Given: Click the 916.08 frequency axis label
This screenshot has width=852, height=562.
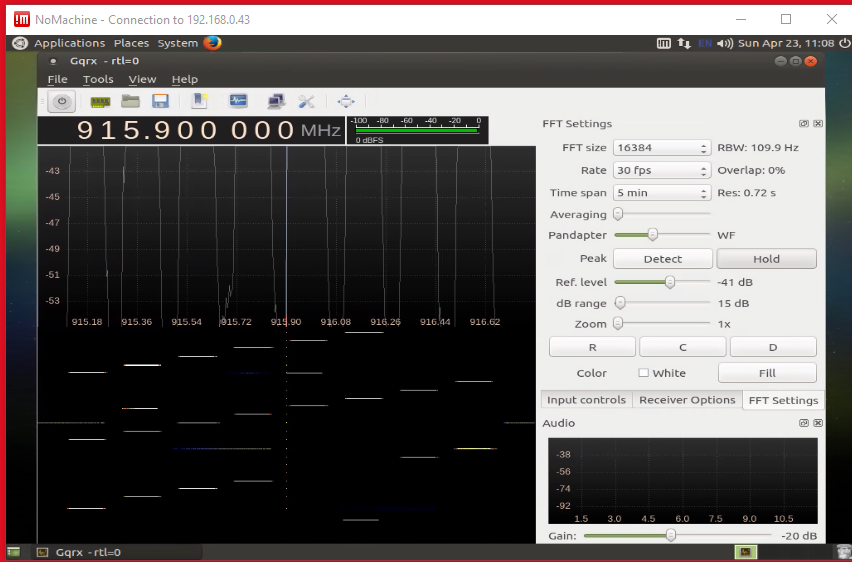Looking at the screenshot, I should pyautogui.click(x=335, y=322).
